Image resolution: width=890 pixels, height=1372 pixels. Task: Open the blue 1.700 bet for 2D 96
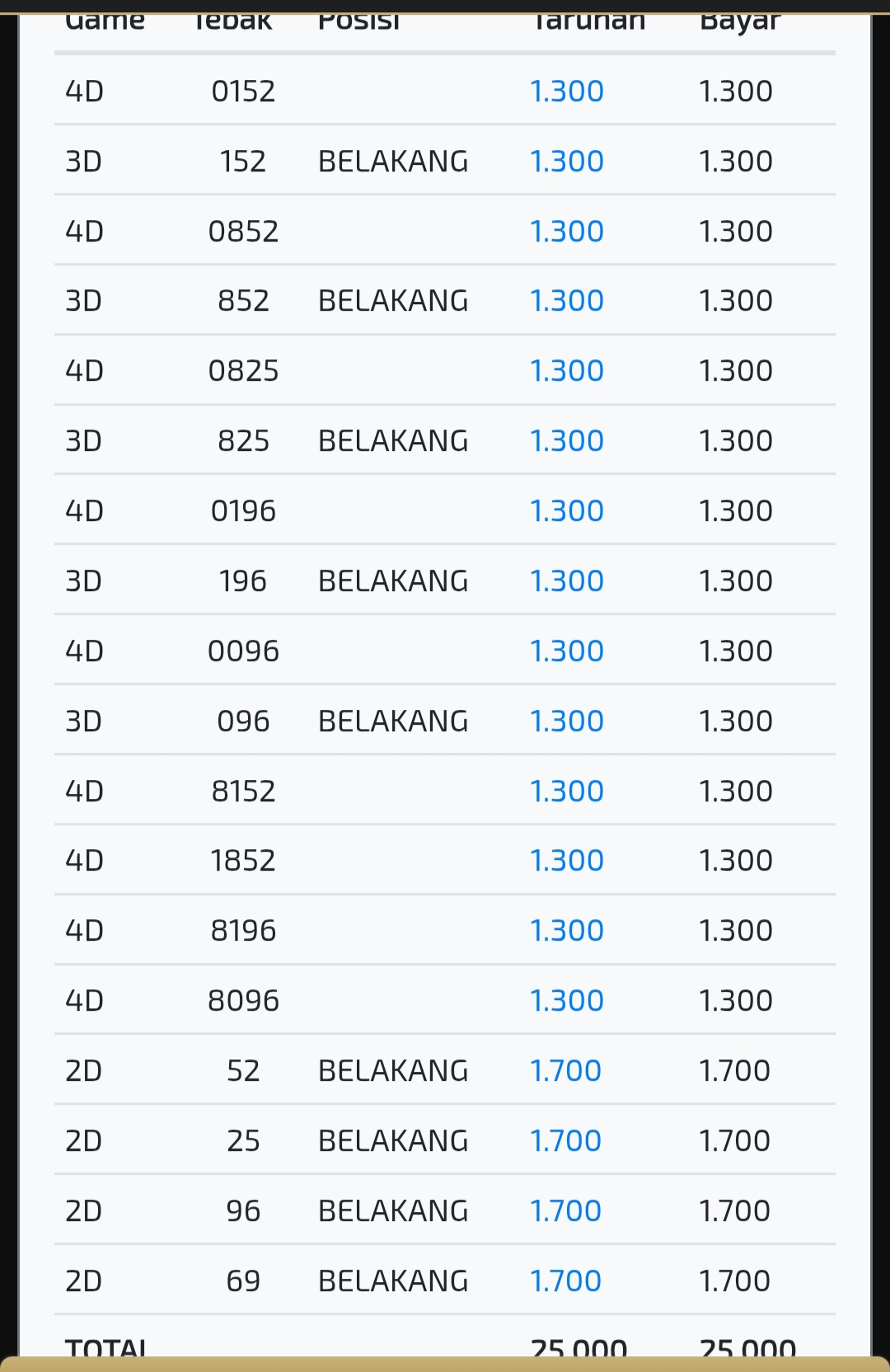click(x=565, y=1211)
